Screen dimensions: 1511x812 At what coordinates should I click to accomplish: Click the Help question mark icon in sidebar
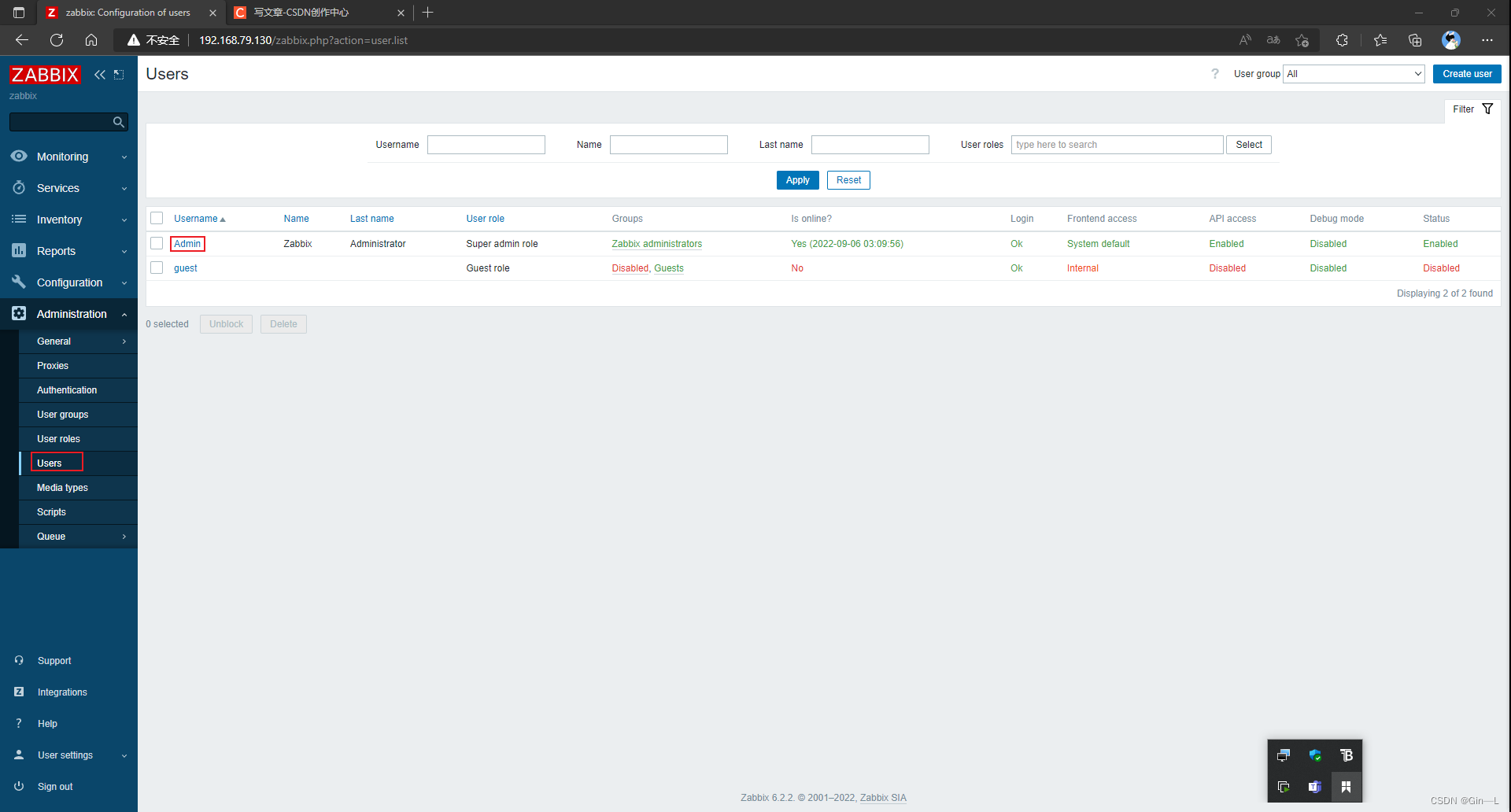tap(19, 723)
